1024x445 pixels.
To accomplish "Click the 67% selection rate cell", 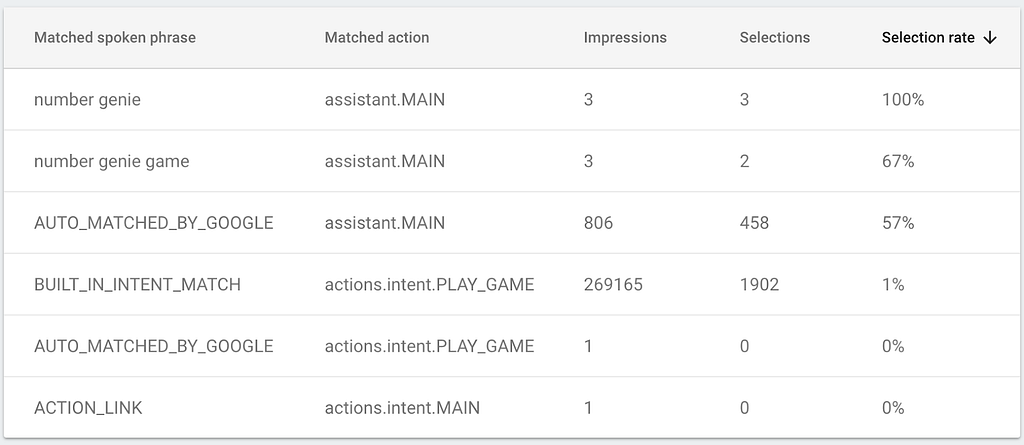I will pyautogui.click(x=898, y=161).
